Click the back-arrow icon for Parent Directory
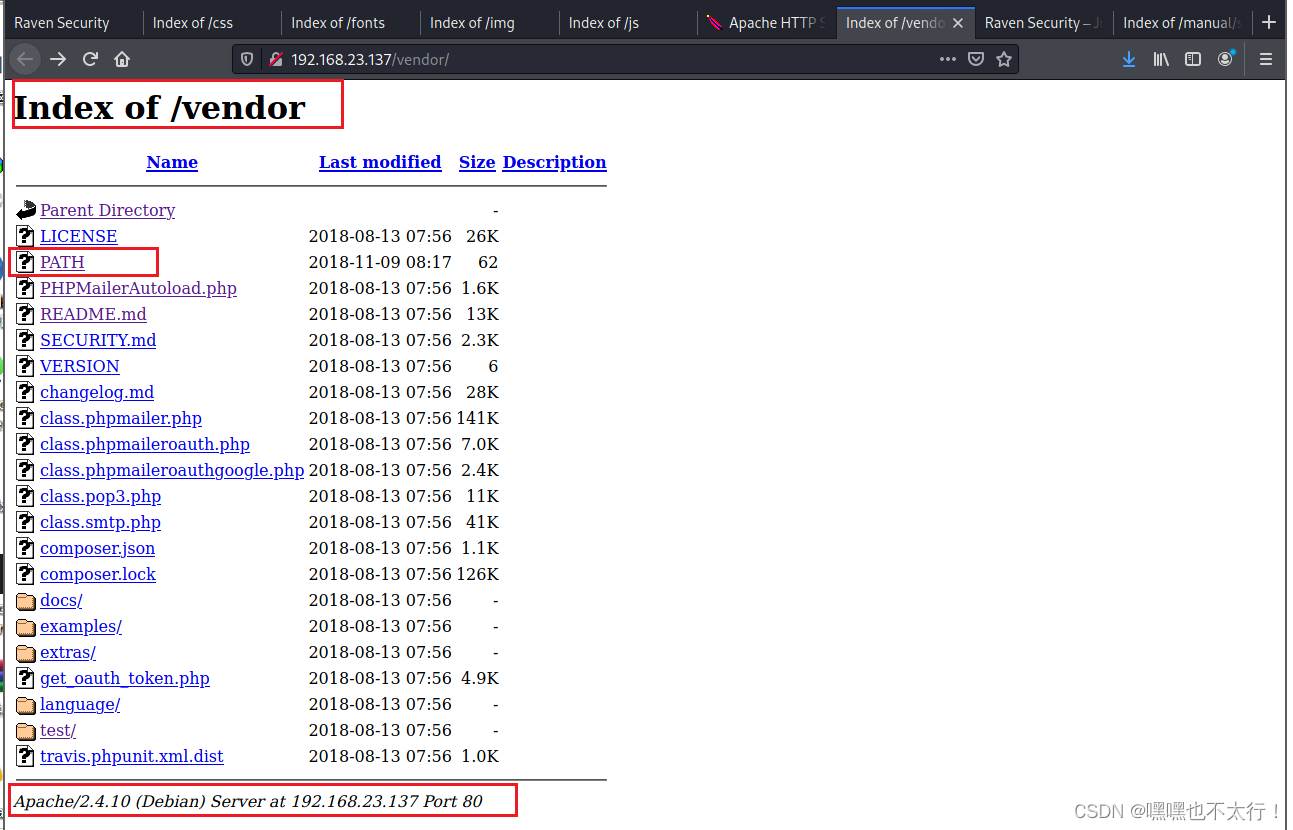 click(26, 211)
